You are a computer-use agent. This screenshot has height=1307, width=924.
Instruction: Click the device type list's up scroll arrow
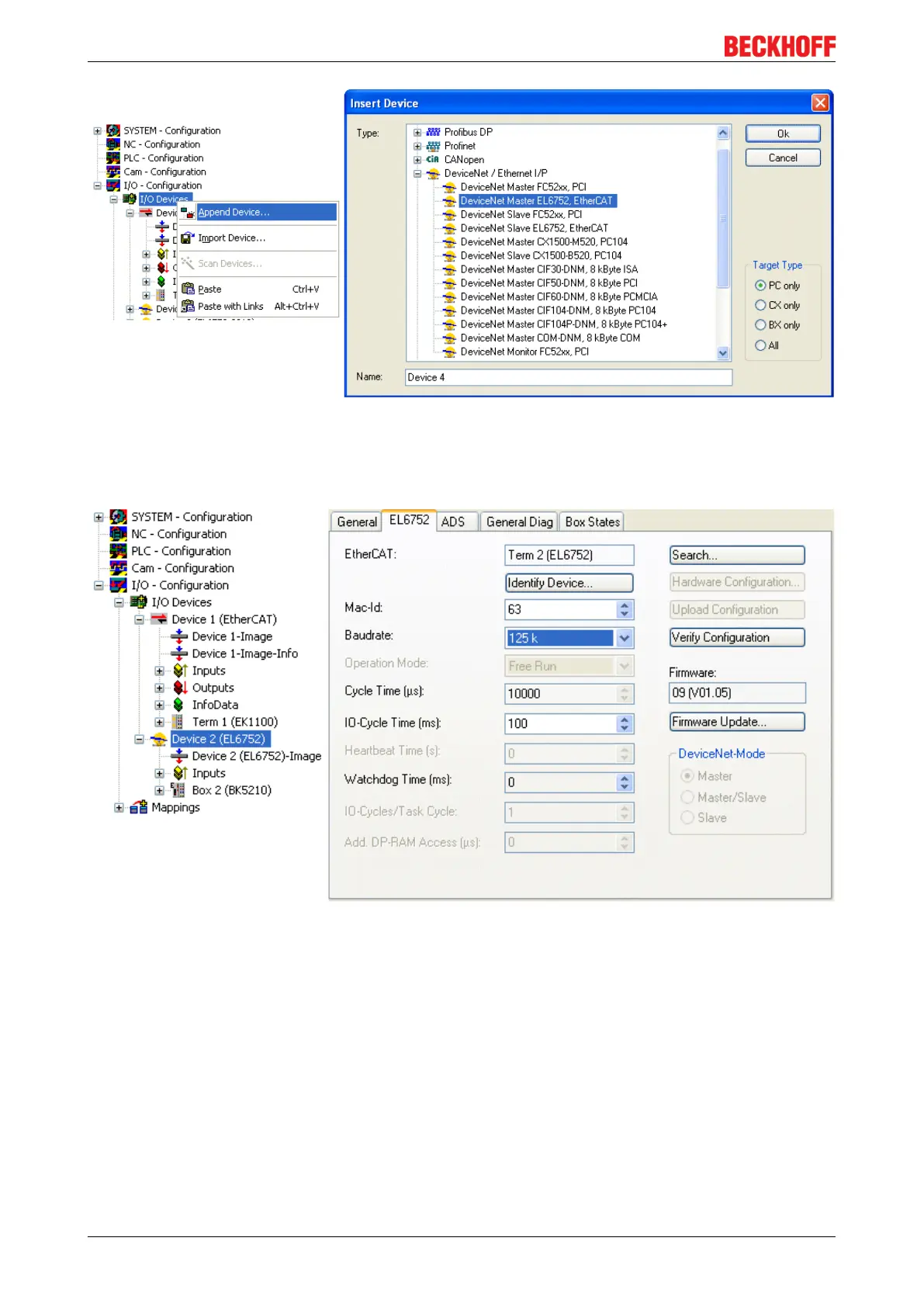(x=723, y=133)
